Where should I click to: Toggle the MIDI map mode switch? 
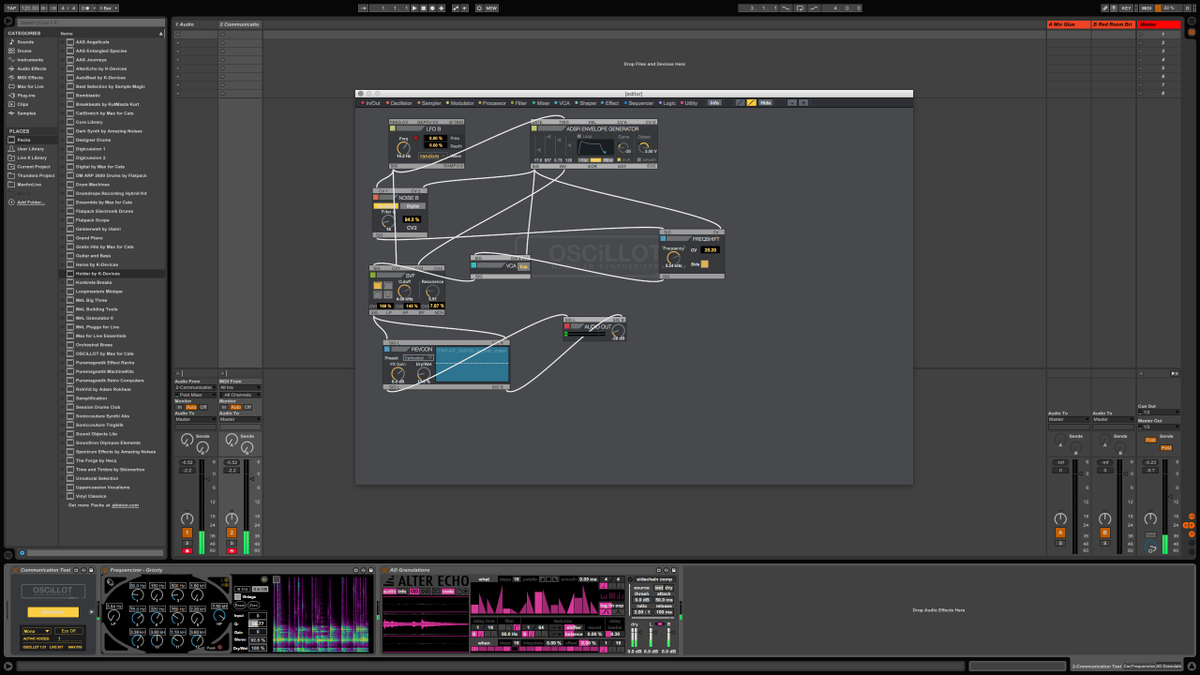click(1147, 8)
